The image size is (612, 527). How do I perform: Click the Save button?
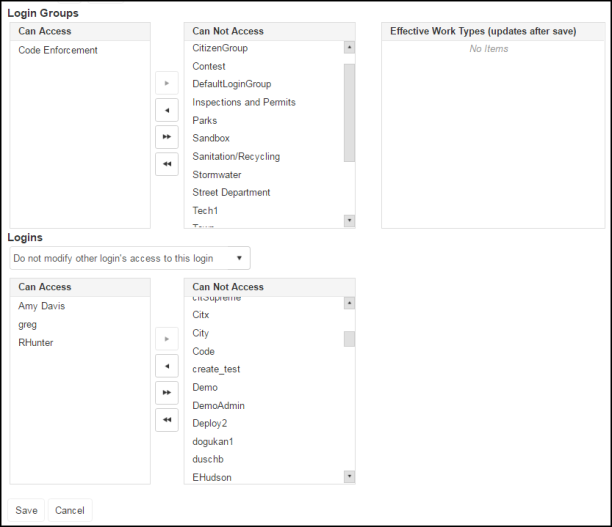[26, 510]
